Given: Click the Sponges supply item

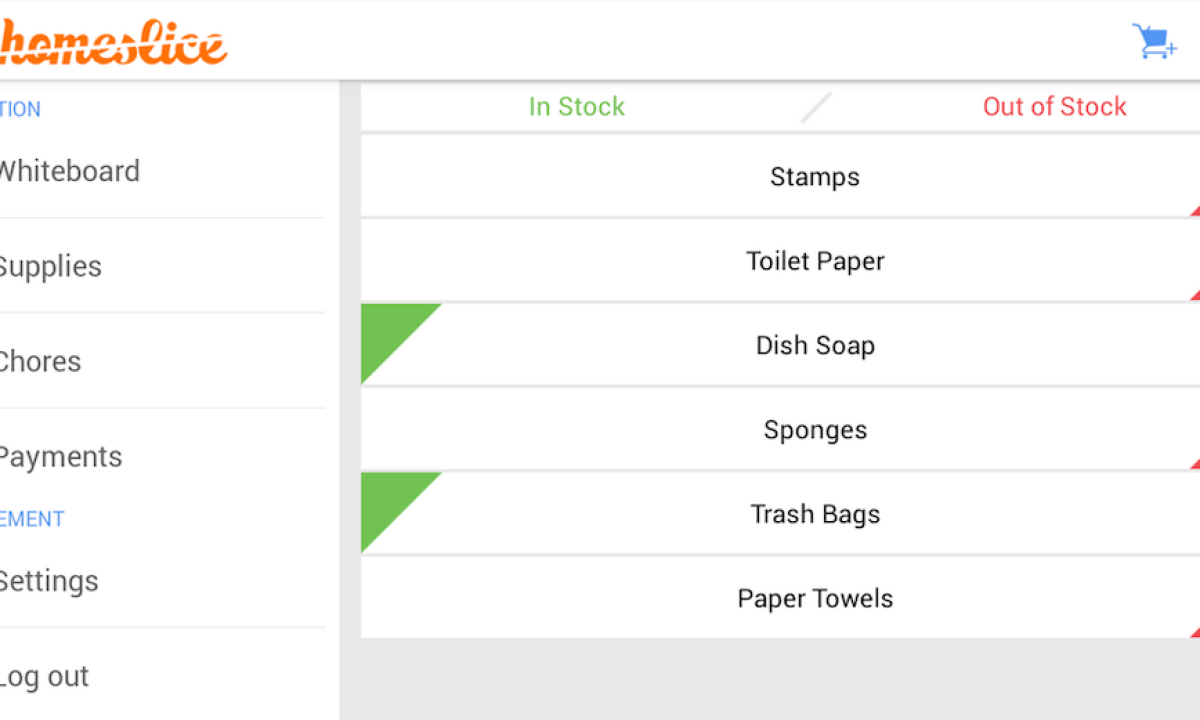Looking at the screenshot, I should (815, 430).
